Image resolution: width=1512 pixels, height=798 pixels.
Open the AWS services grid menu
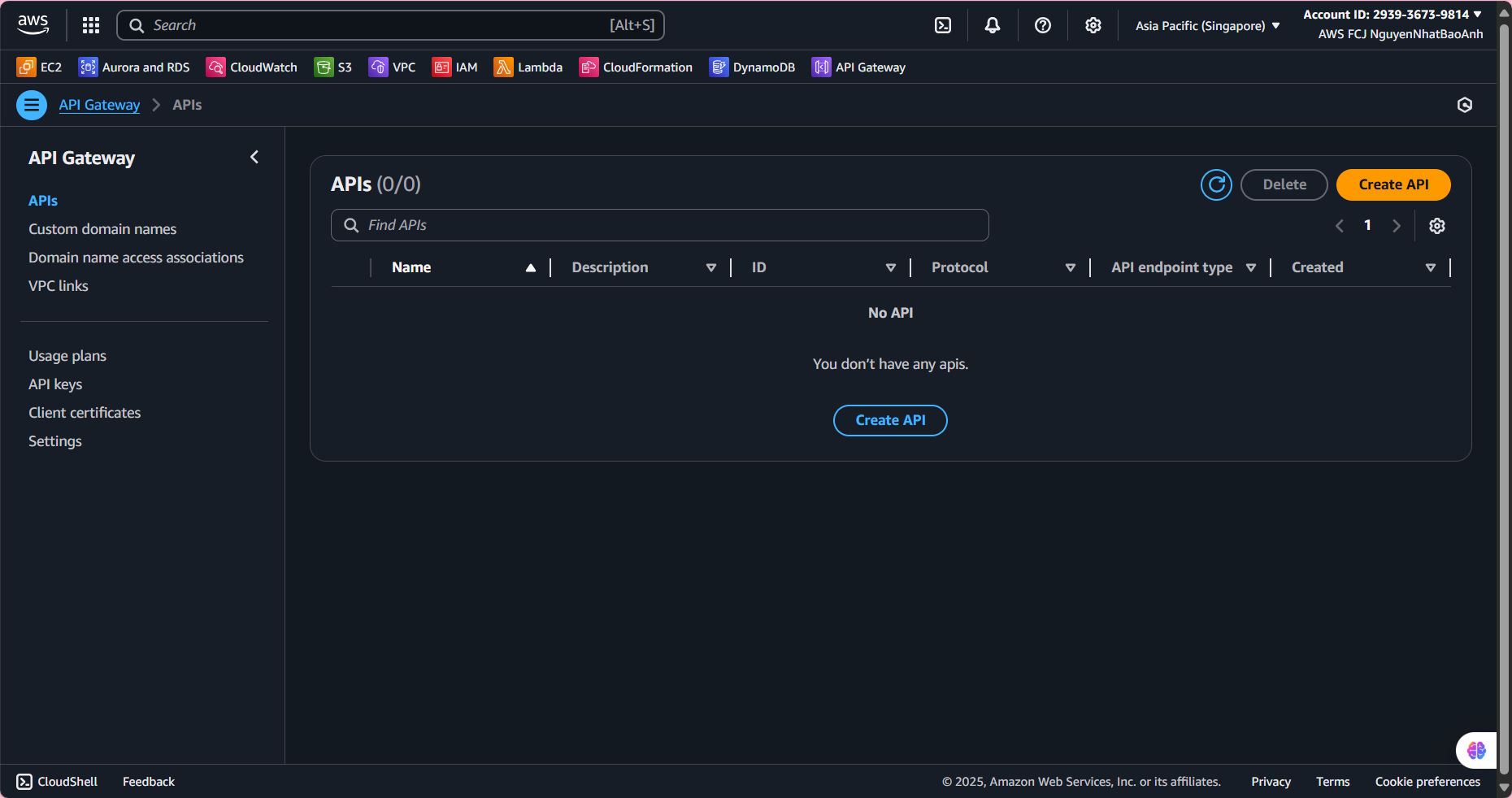tap(91, 25)
